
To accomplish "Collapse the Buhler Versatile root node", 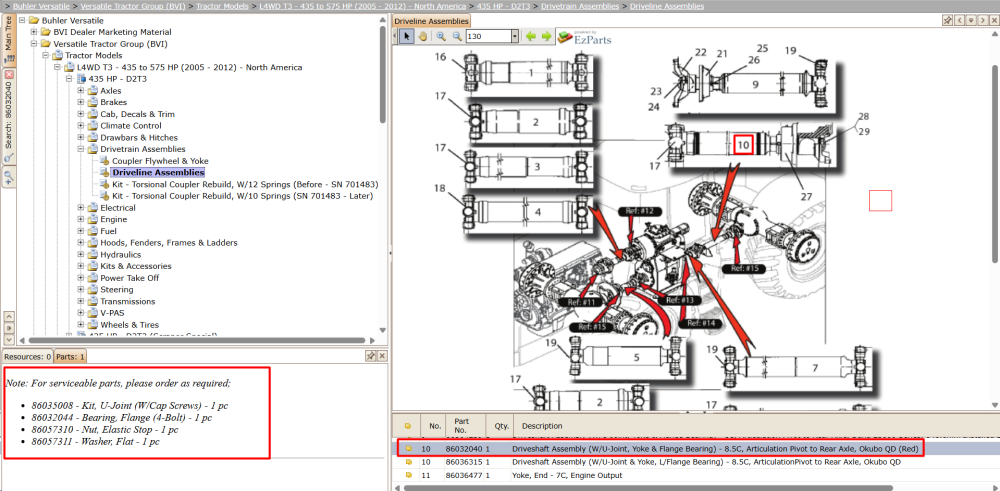I will tap(22, 20).
